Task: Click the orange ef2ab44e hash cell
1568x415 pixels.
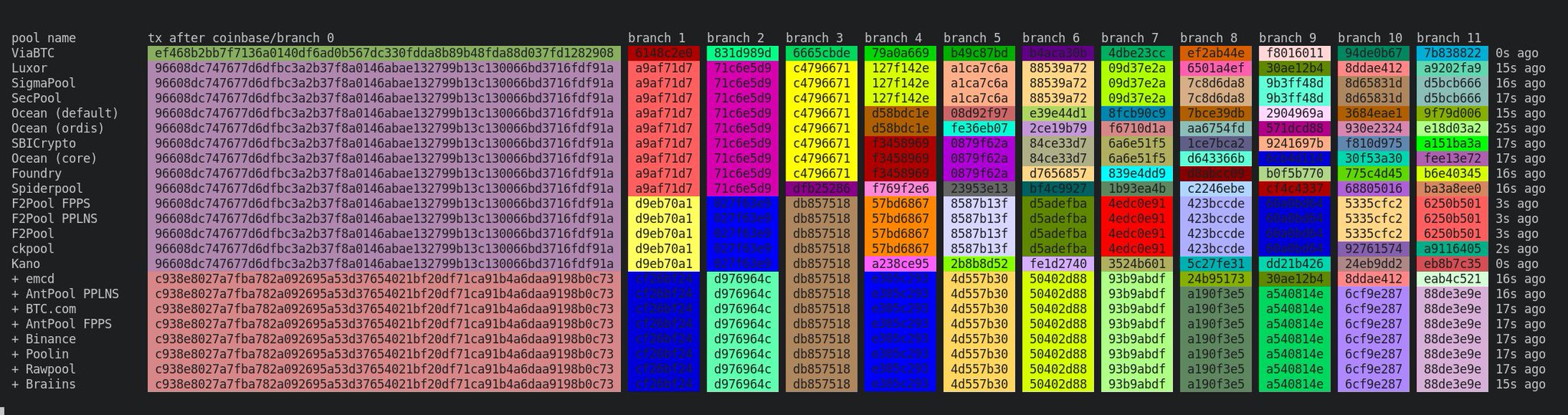Action: click(1216, 54)
